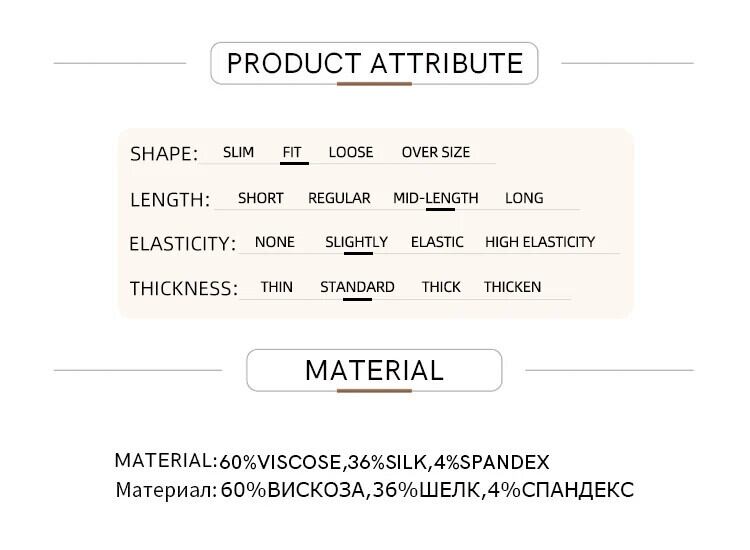This screenshot has width=750, height=550.
Task: Choose THIN for thickness
Action: [x=277, y=287]
